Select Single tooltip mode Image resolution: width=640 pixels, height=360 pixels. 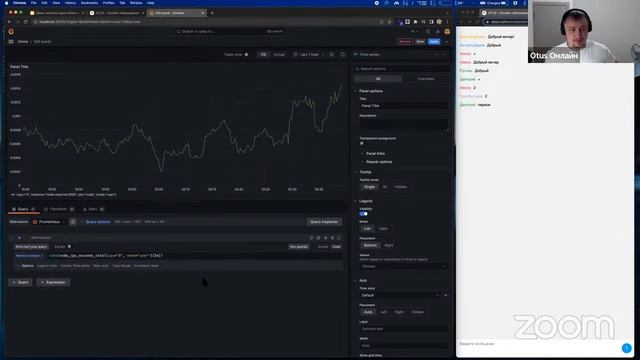[369, 187]
